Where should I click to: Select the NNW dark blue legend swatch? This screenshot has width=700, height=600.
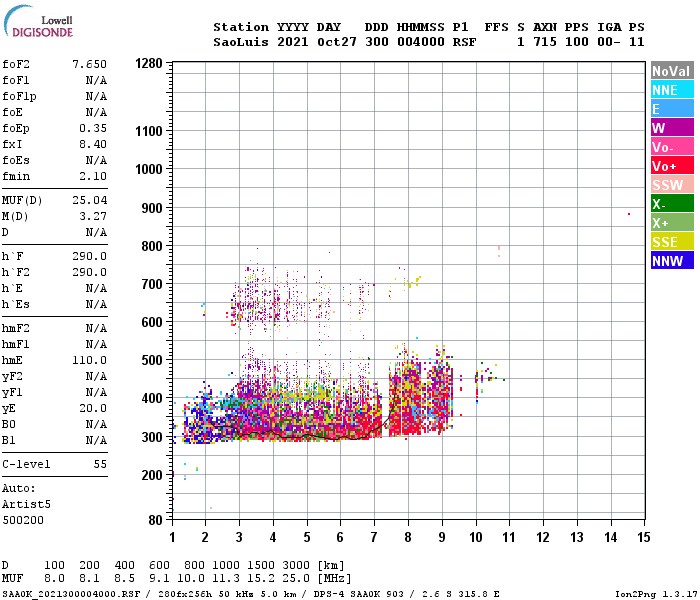point(672,260)
